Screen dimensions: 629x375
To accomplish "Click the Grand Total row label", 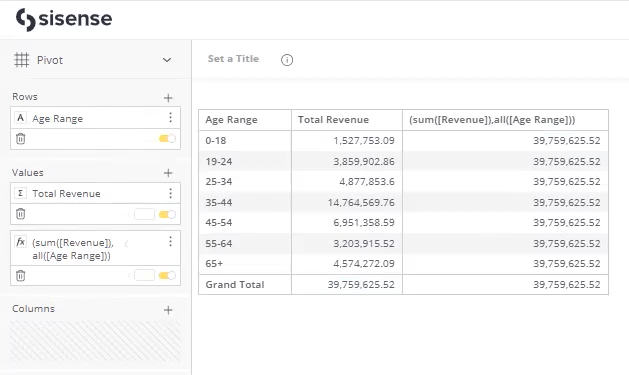I will [x=235, y=285].
